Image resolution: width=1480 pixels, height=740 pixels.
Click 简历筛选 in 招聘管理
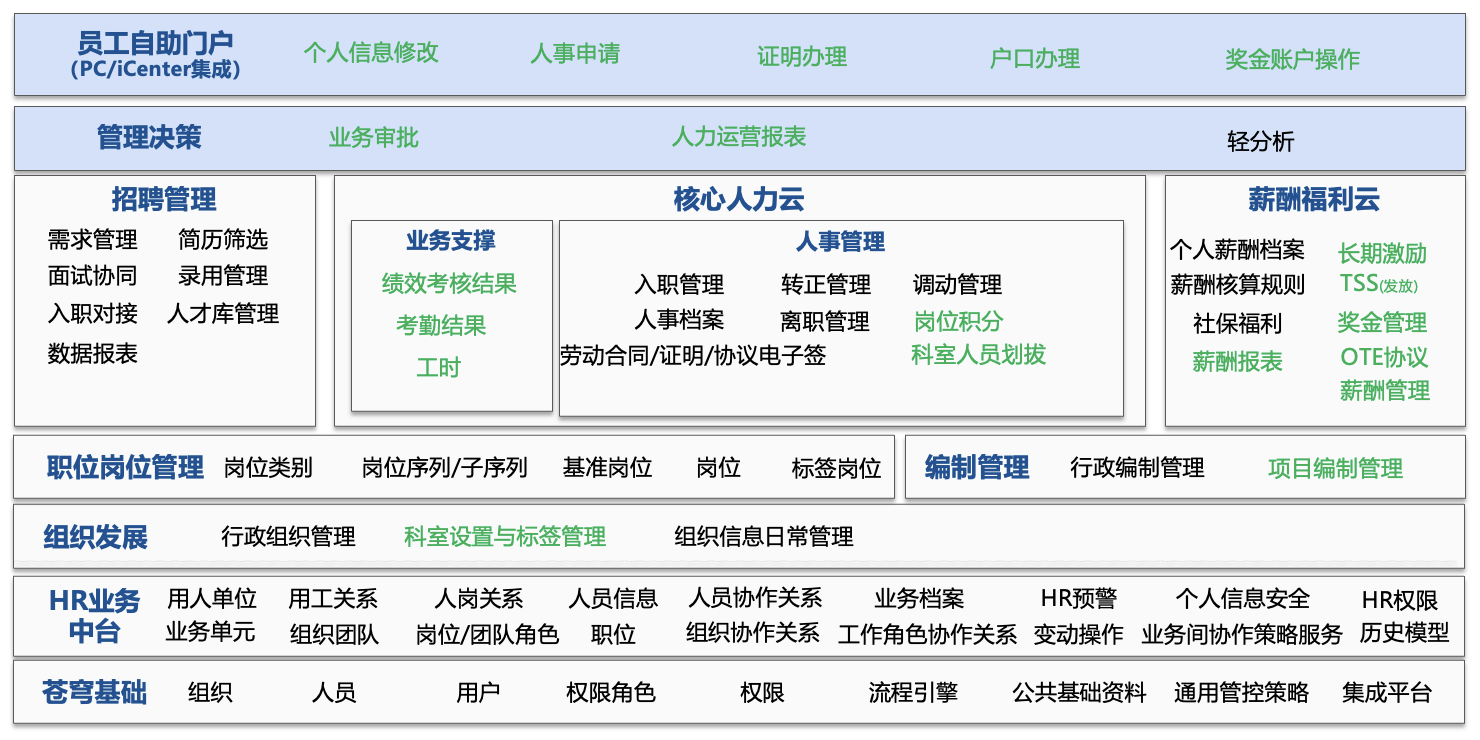223,240
